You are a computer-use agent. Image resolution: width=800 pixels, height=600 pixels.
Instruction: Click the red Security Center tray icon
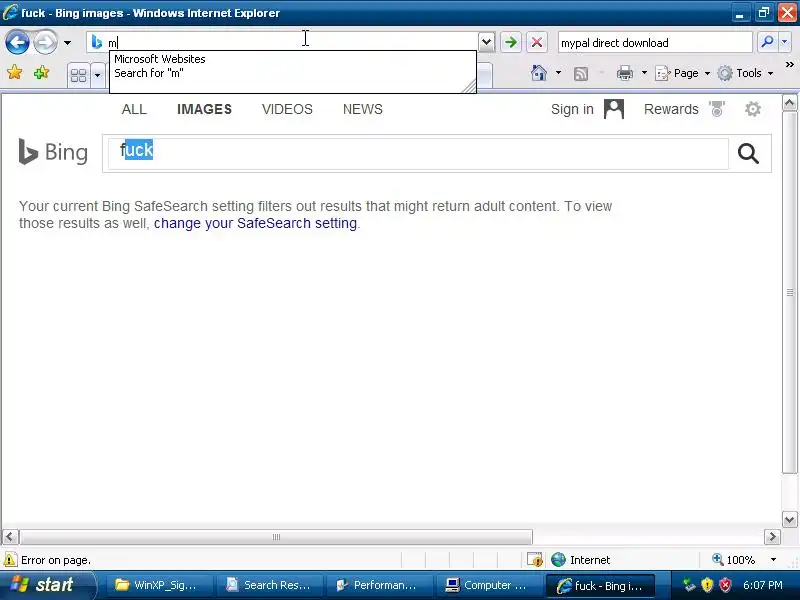tap(724, 585)
